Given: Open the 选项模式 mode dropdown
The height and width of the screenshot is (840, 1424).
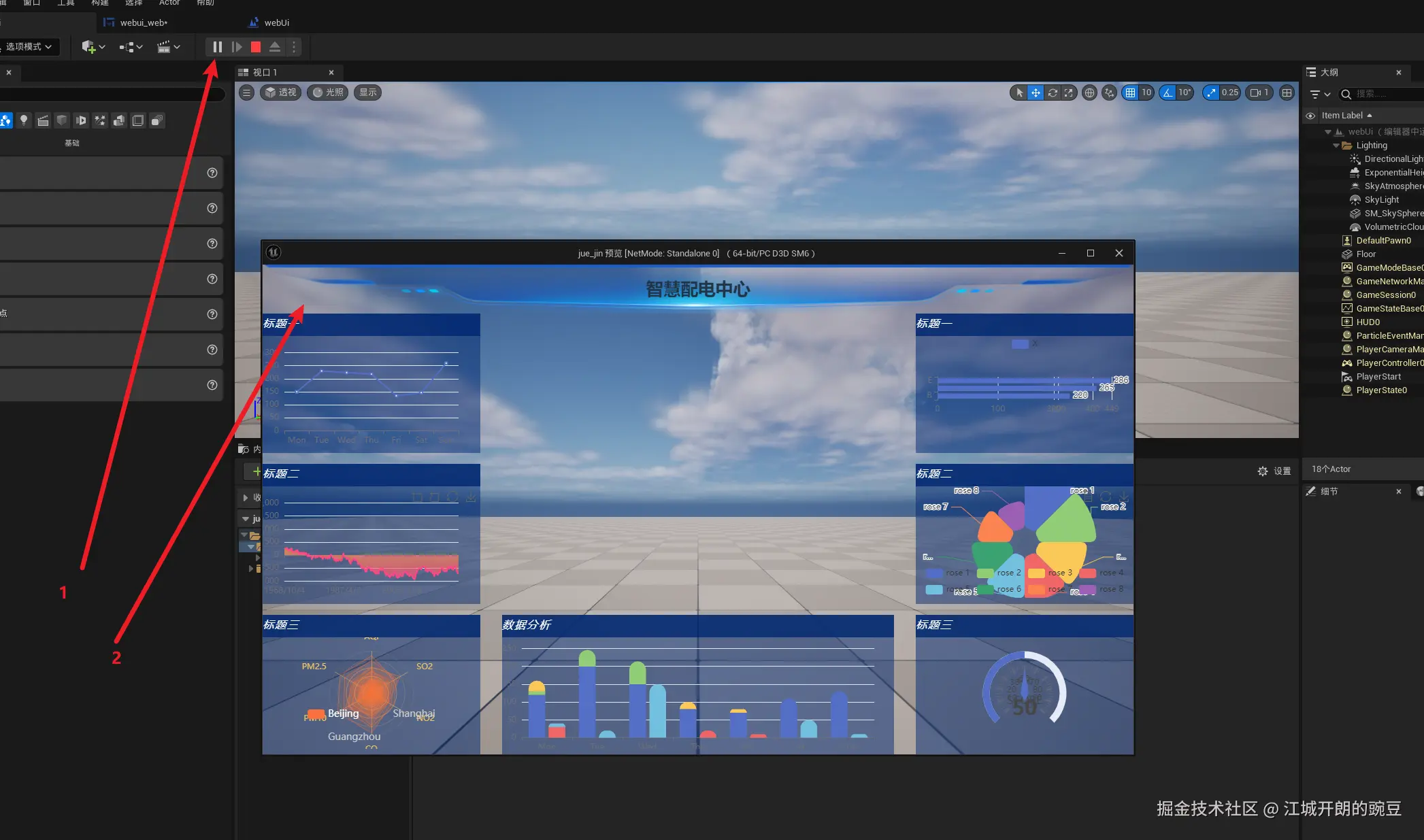Looking at the screenshot, I should click(x=29, y=47).
